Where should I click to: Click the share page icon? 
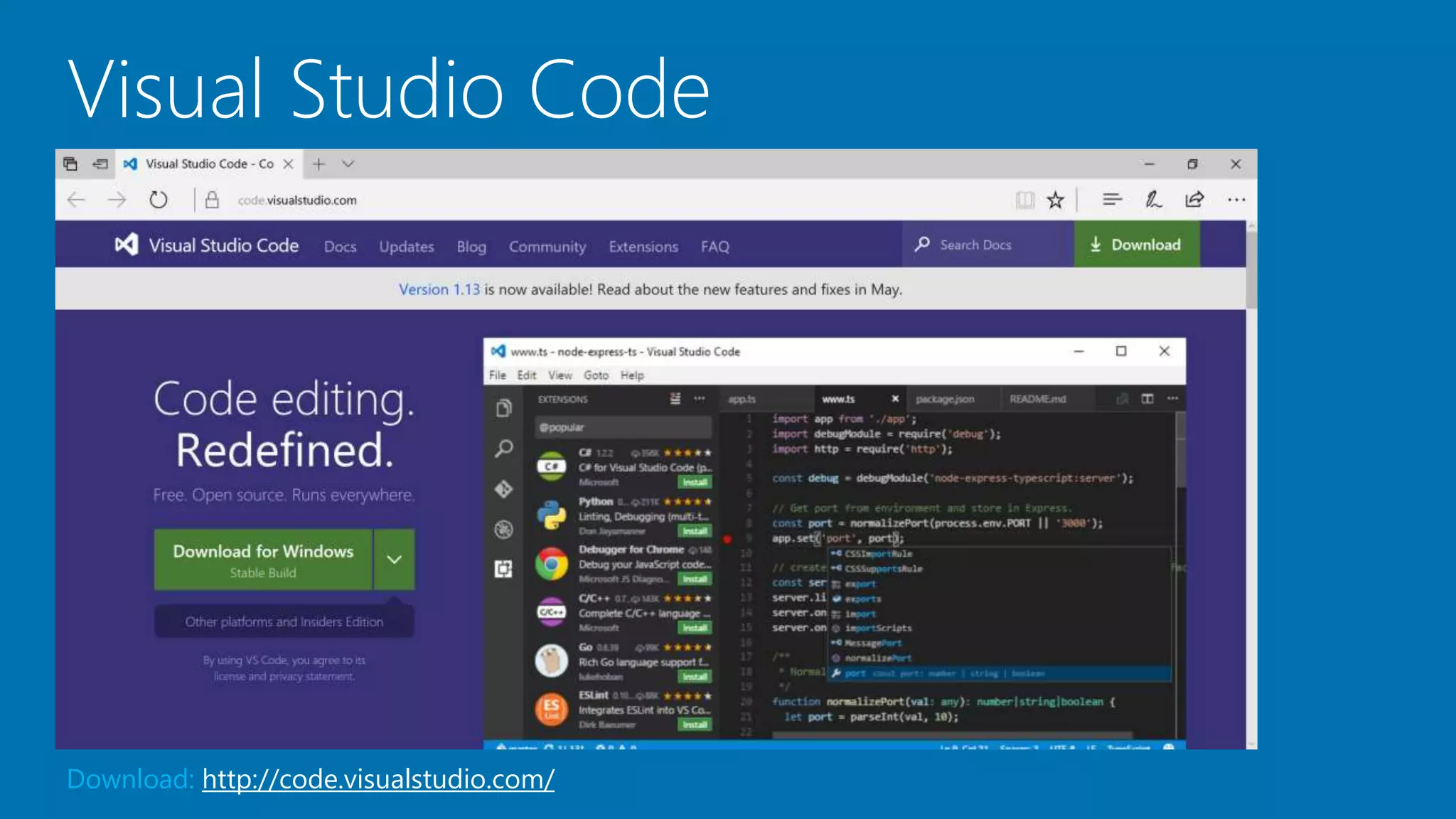pyautogui.click(x=1194, y=200)
